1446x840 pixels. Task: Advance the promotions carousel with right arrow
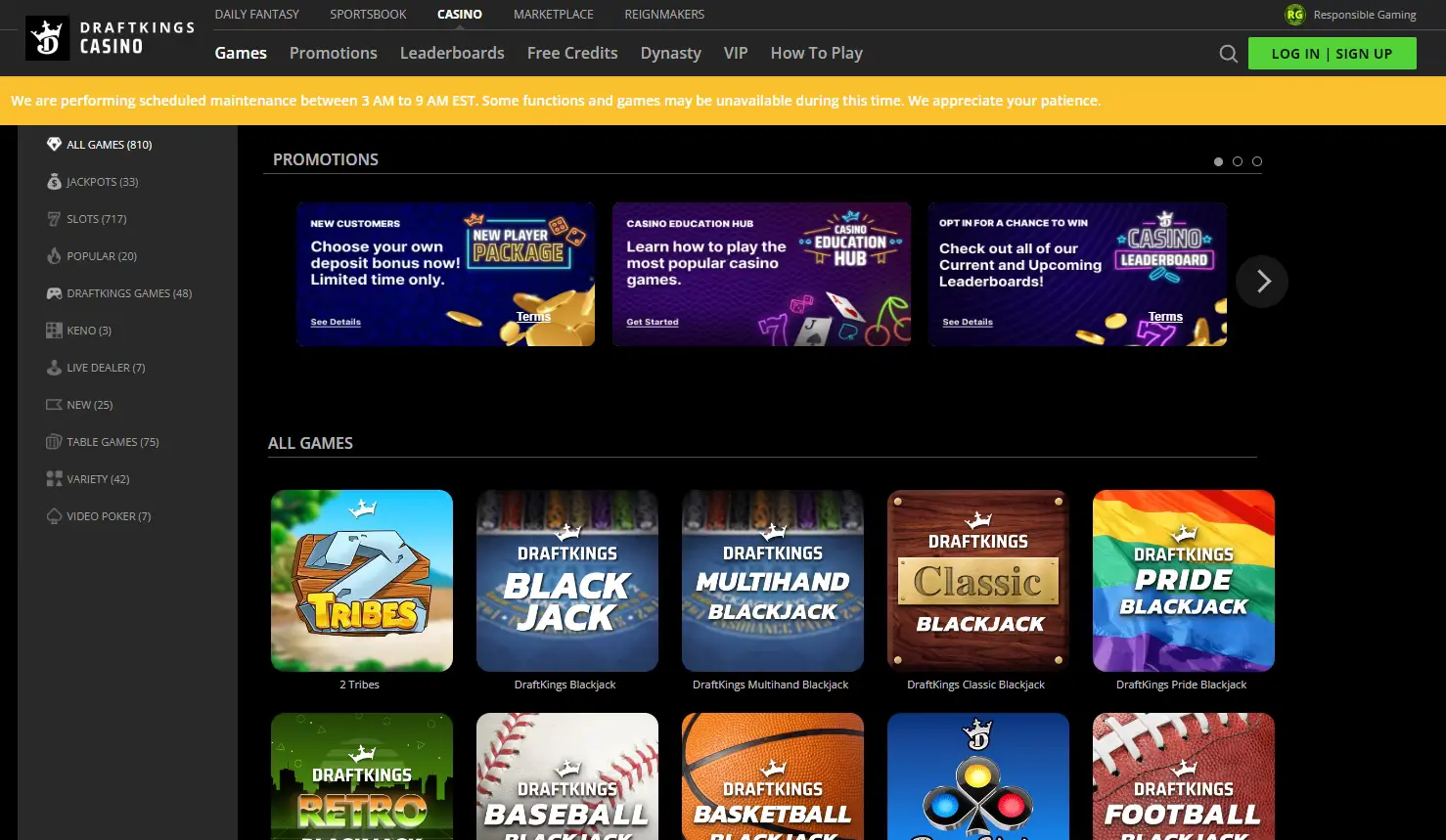pyautogui.click(x=1262, y=281)
